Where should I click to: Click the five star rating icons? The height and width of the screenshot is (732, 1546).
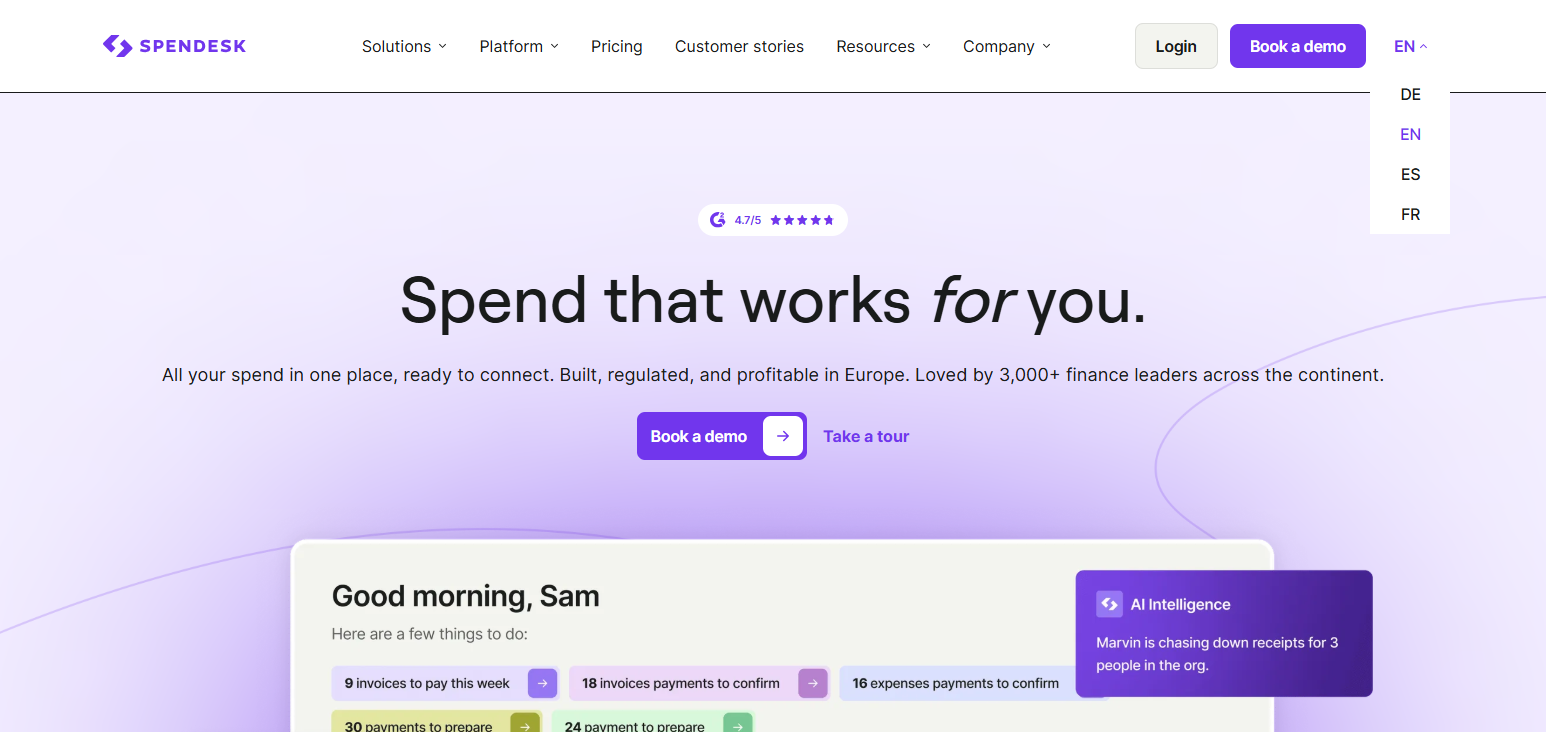point(802,220)
